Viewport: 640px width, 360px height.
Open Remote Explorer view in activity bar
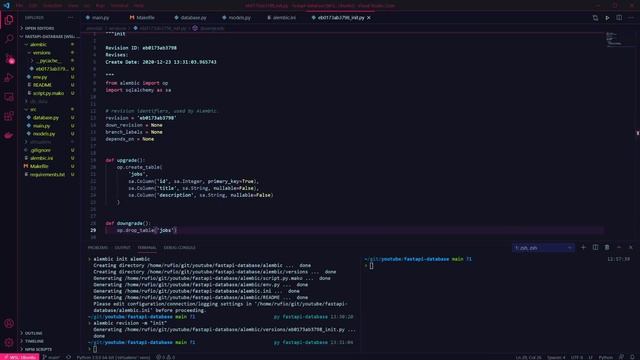coord(9,97)
